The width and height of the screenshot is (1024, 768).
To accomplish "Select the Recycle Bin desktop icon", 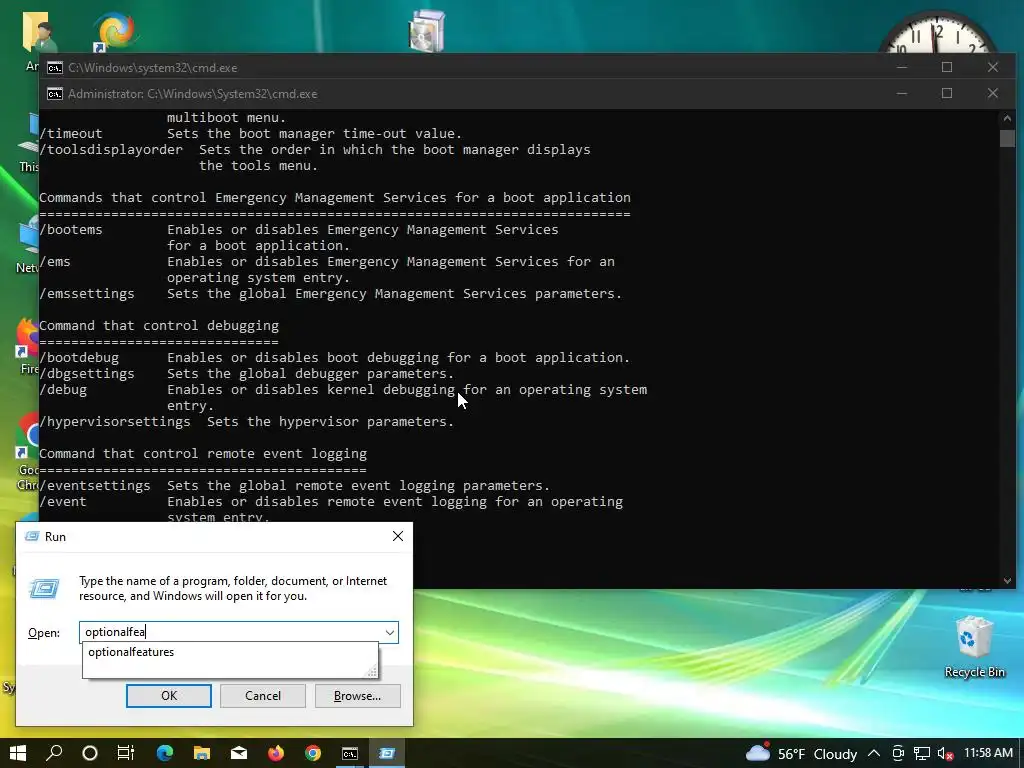I will click(x=974, y=647).
